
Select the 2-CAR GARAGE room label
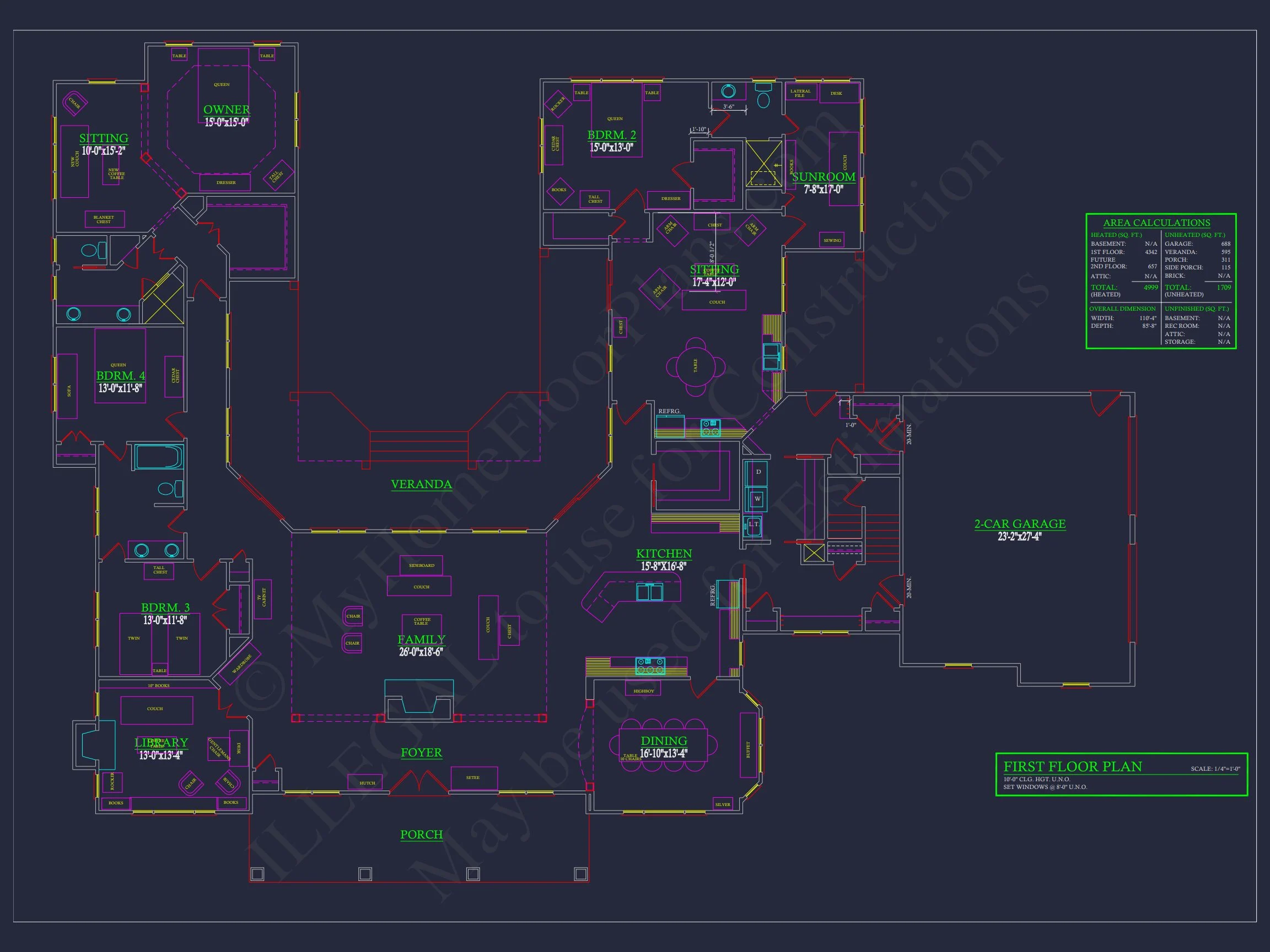pyautogui.click(x=1020, y=524)
